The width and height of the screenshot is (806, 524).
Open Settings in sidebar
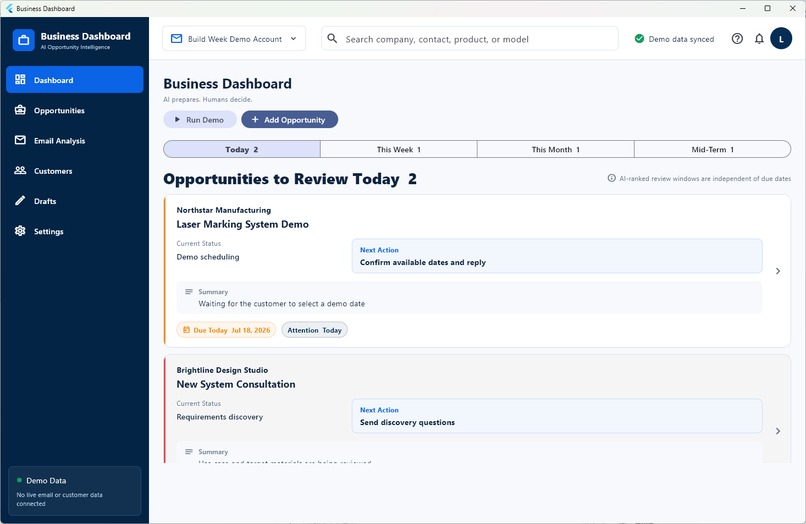click(x=75, y=231)
